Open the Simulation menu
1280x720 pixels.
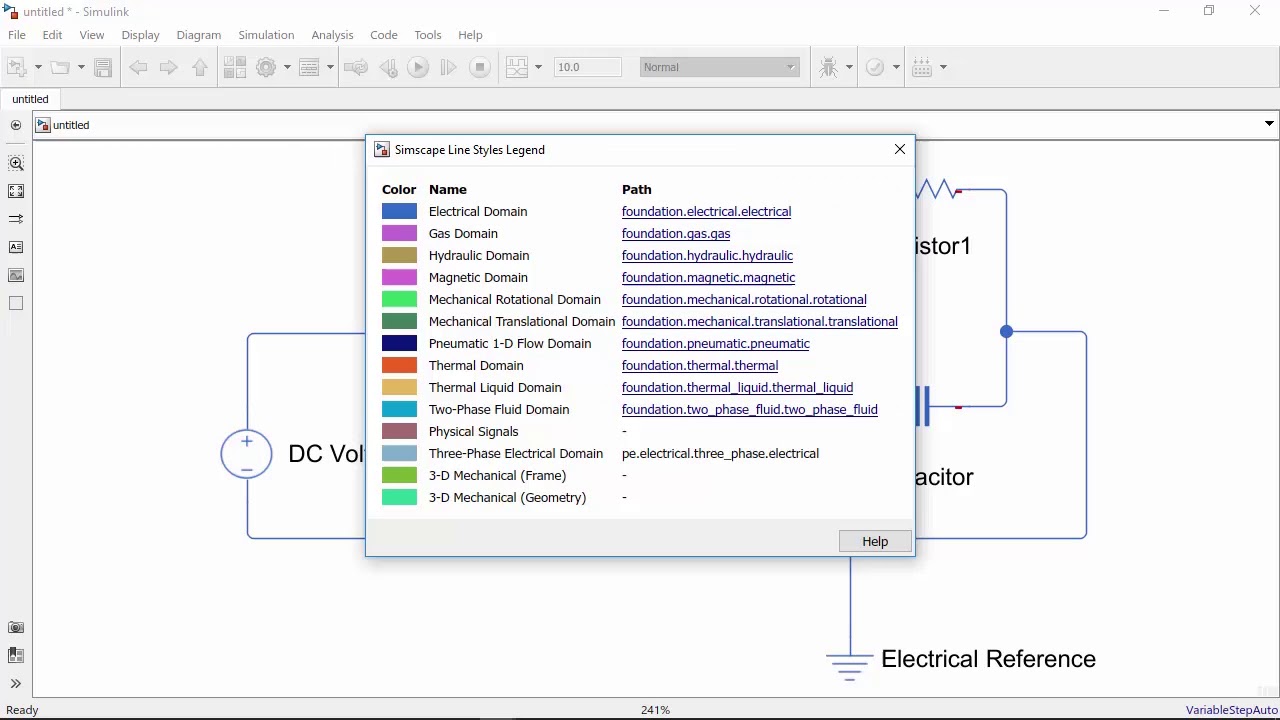pyautogui.click(x=266, y=35)
